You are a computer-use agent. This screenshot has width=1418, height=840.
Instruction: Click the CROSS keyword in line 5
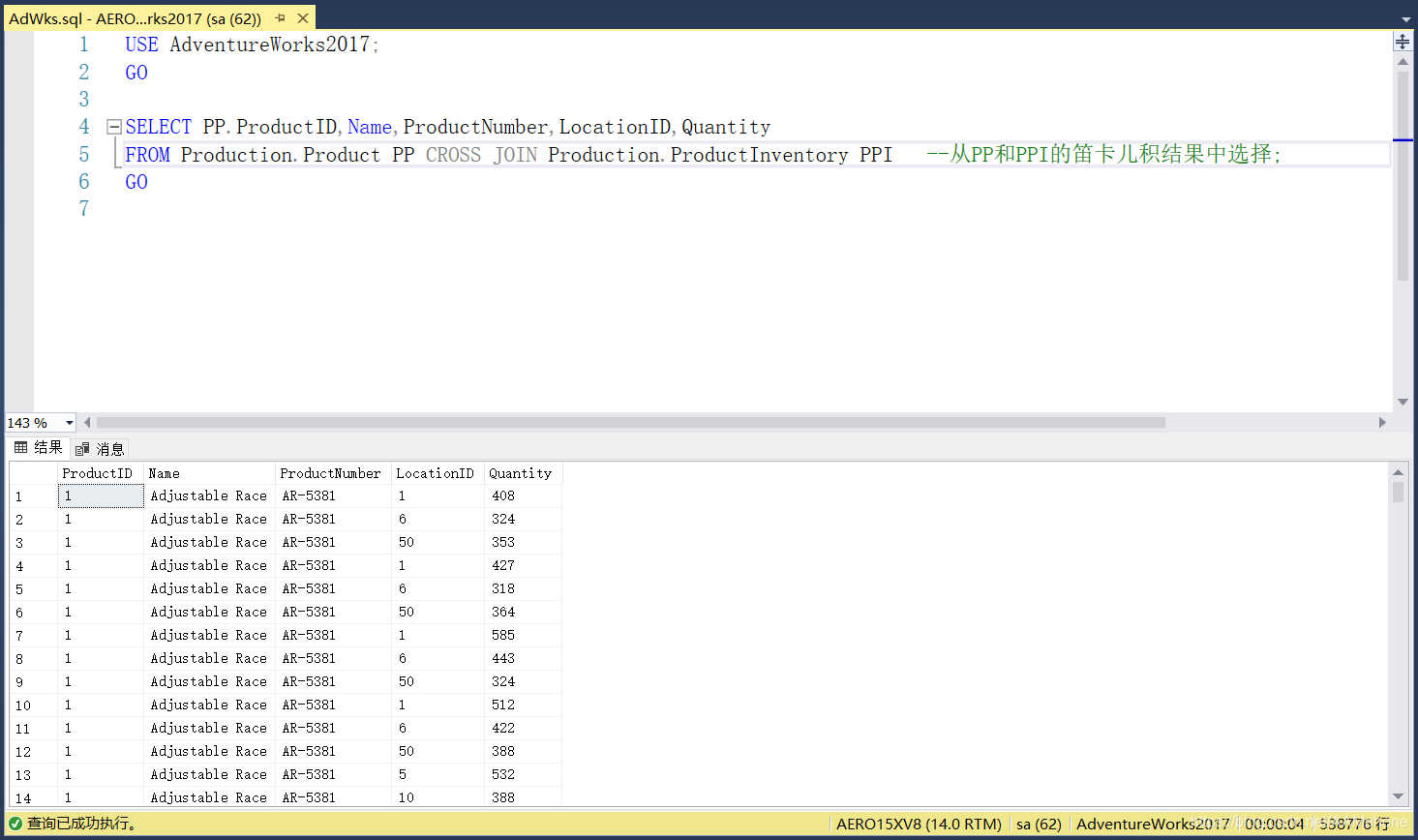[x=453, y=155]
